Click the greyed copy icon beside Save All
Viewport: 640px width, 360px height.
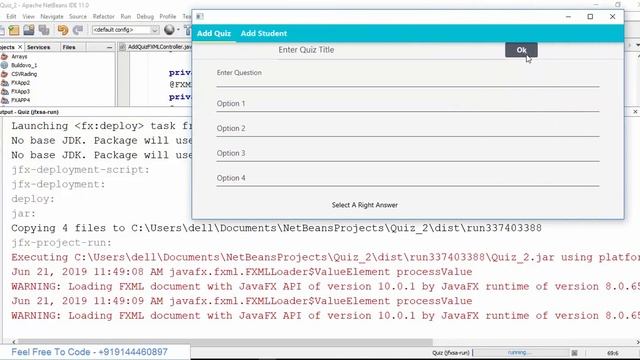point(44,30)
